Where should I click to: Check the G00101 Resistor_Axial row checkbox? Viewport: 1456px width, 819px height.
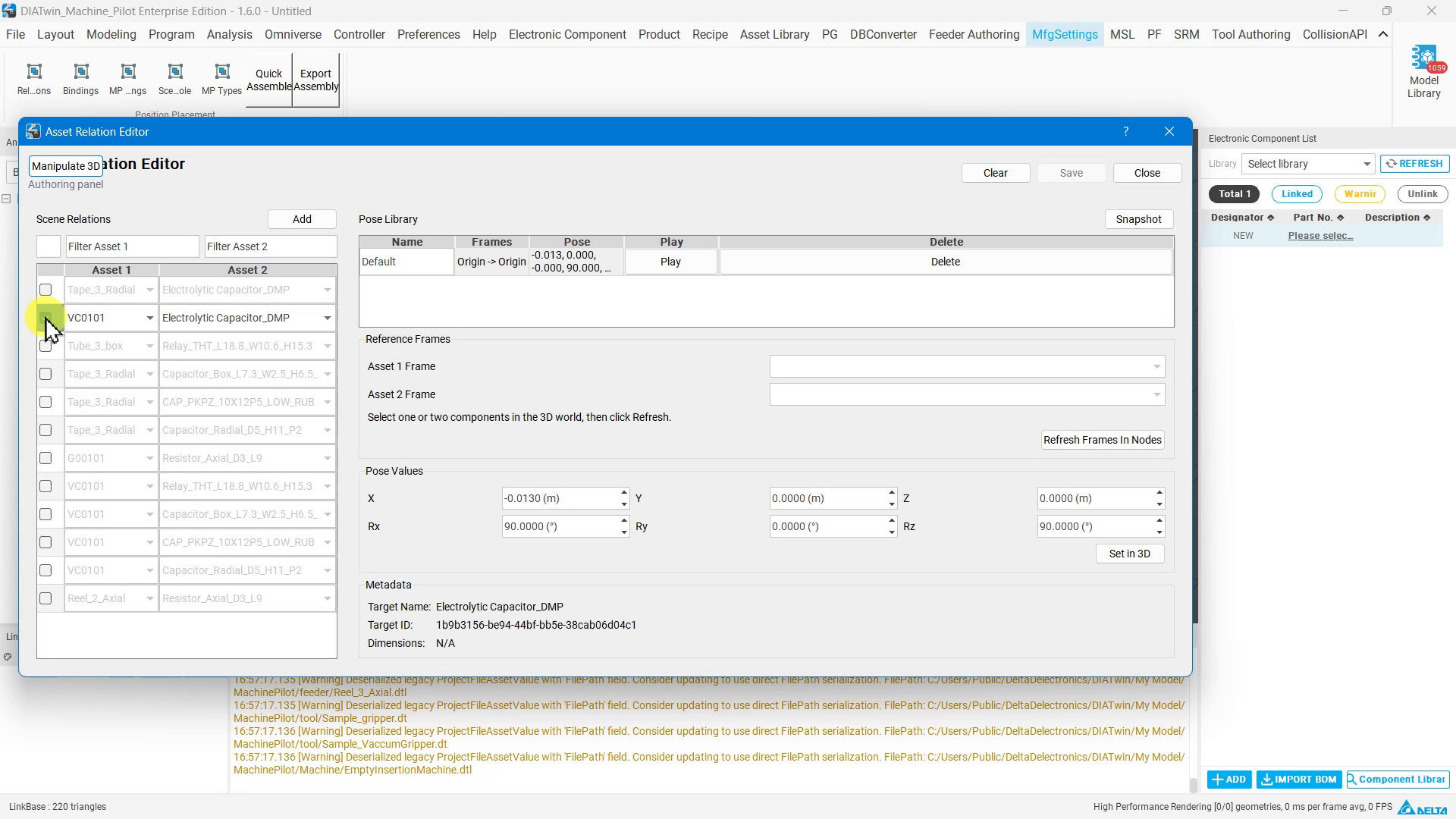pos(45,458)
